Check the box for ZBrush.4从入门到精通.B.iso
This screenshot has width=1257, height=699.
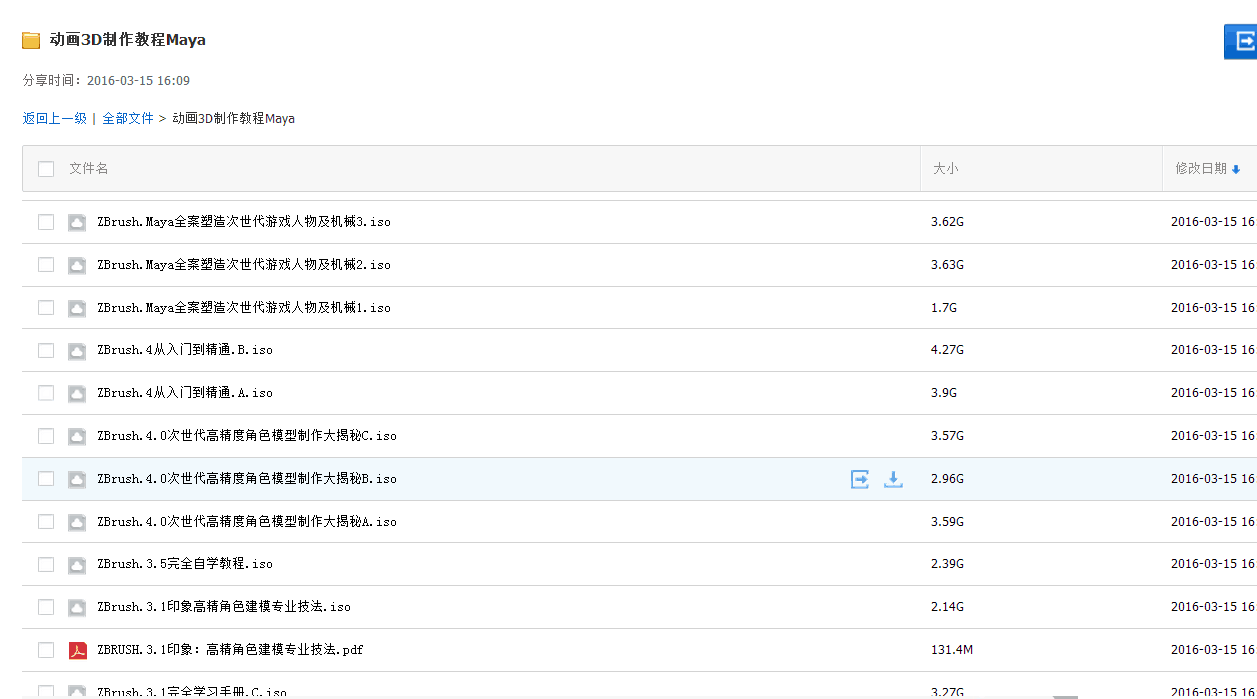point(46,350)
